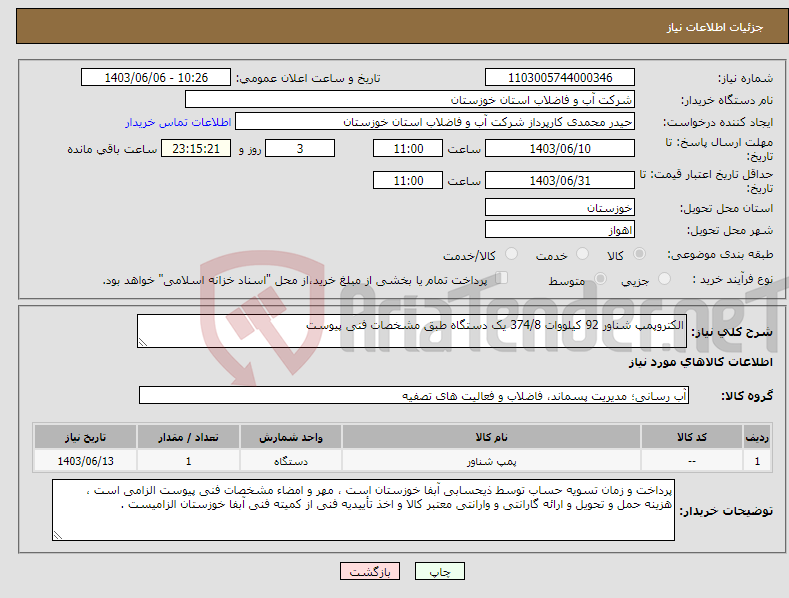
Task: Select the کالا radio button
Action: click(639, 254)
